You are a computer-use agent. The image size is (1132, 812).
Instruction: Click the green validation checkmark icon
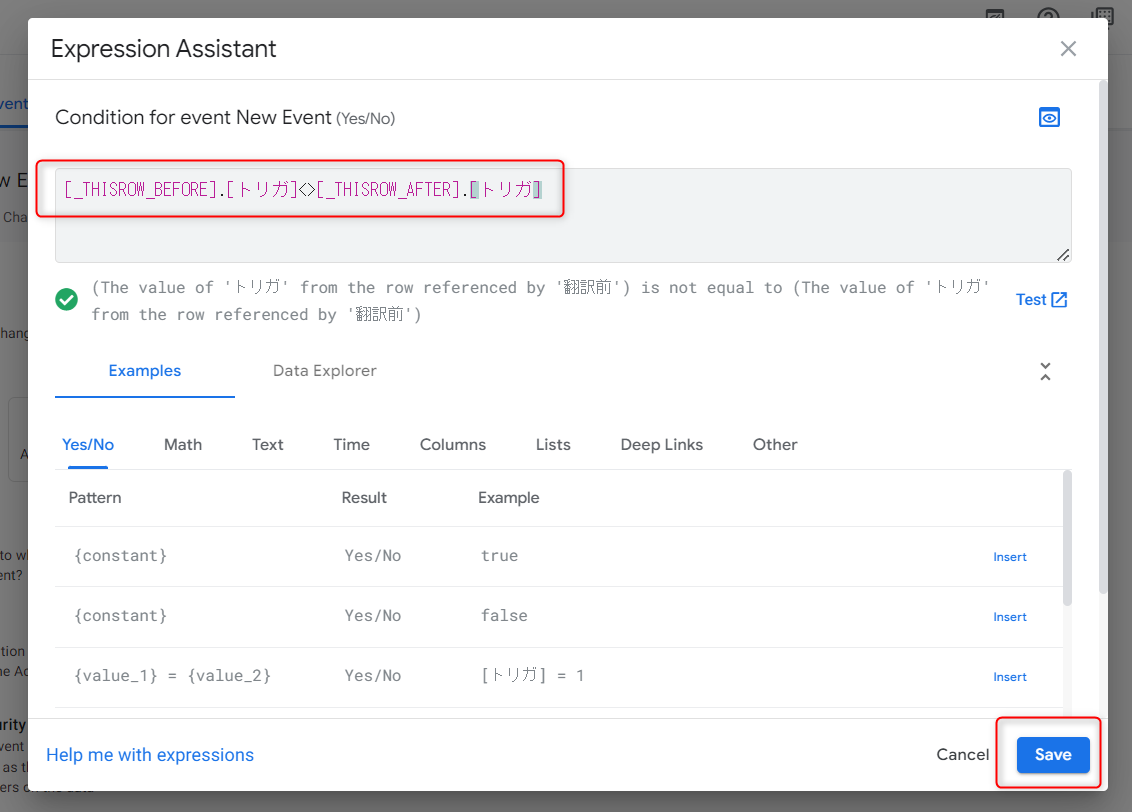[66, 299]
